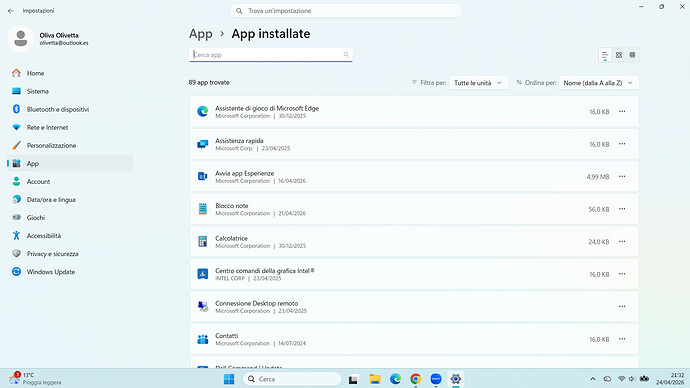690x388 pixels.
Task: Click the App breadcrumb link
Action: click(201, 34)
